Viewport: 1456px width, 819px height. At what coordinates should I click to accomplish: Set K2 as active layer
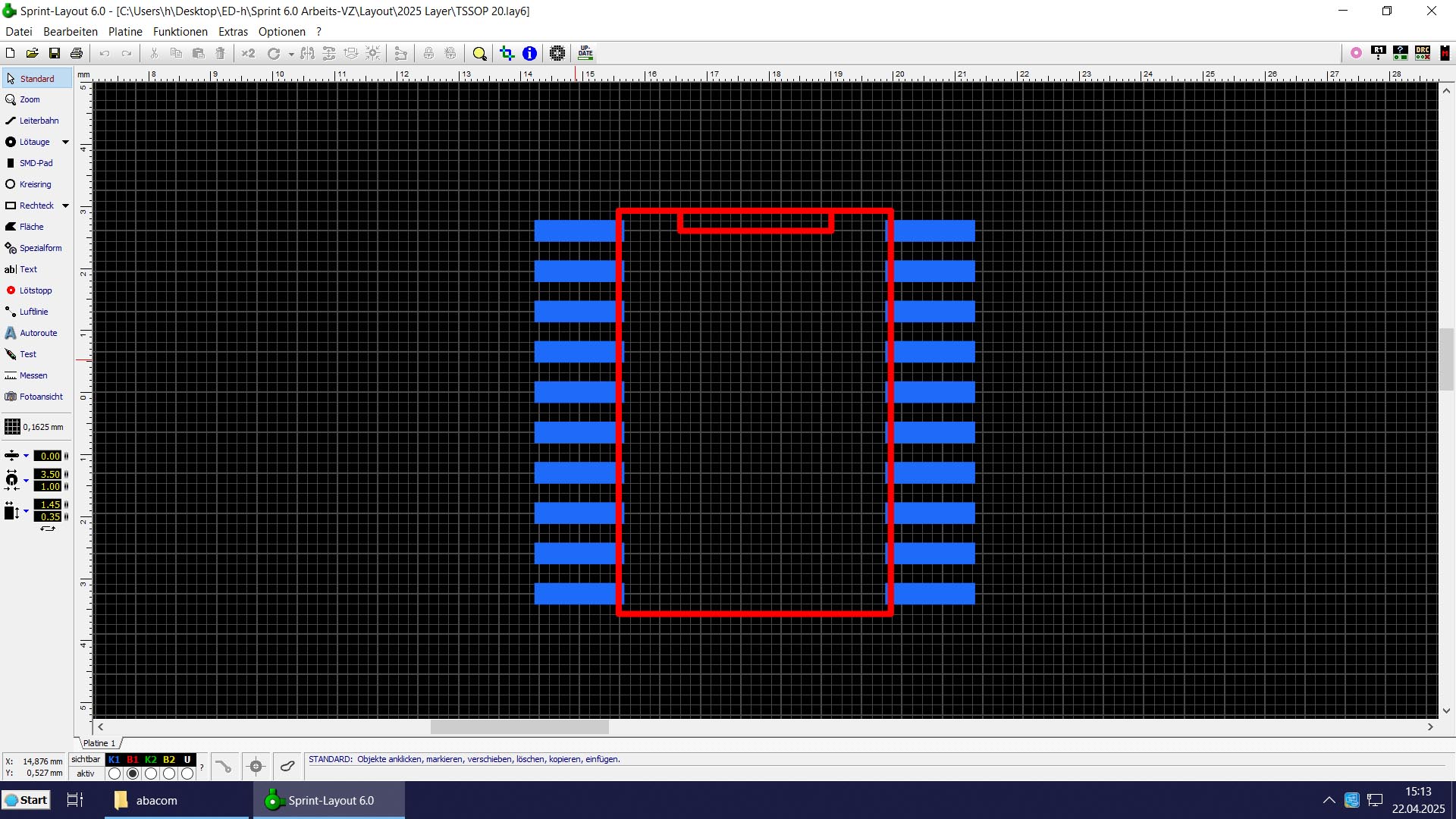click(151, 773)
